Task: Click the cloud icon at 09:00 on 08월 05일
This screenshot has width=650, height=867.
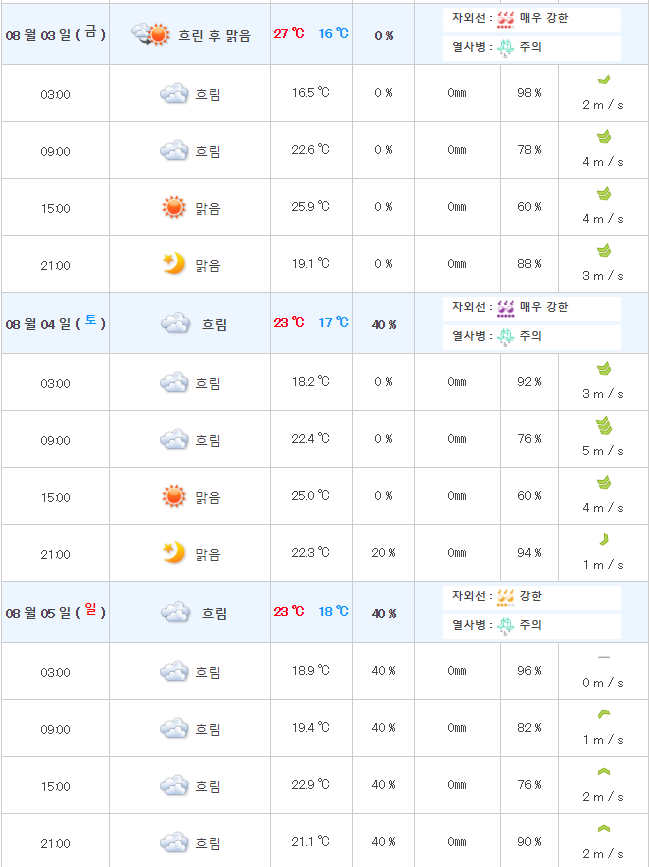Action: click(x=174, y=728)
